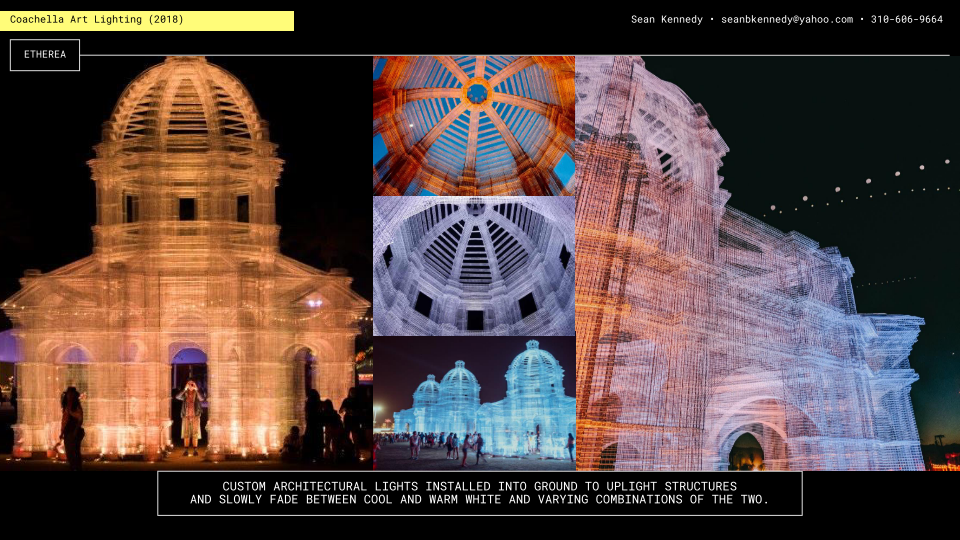Select the ETHEREA label box
The height and width of the screenshot is (540, 960).
point(45,54)
